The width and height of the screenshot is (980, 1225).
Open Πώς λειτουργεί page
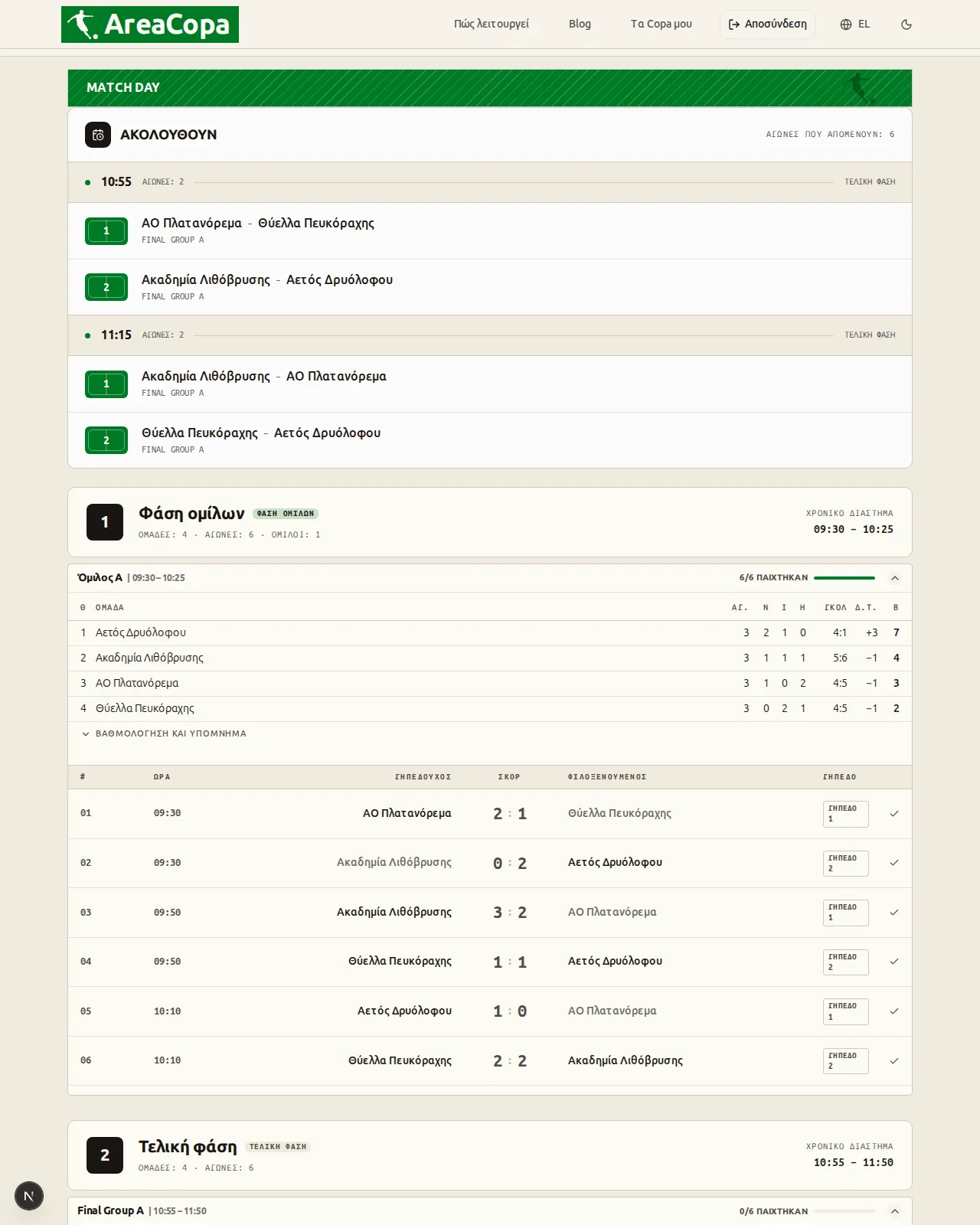point(492,24)
